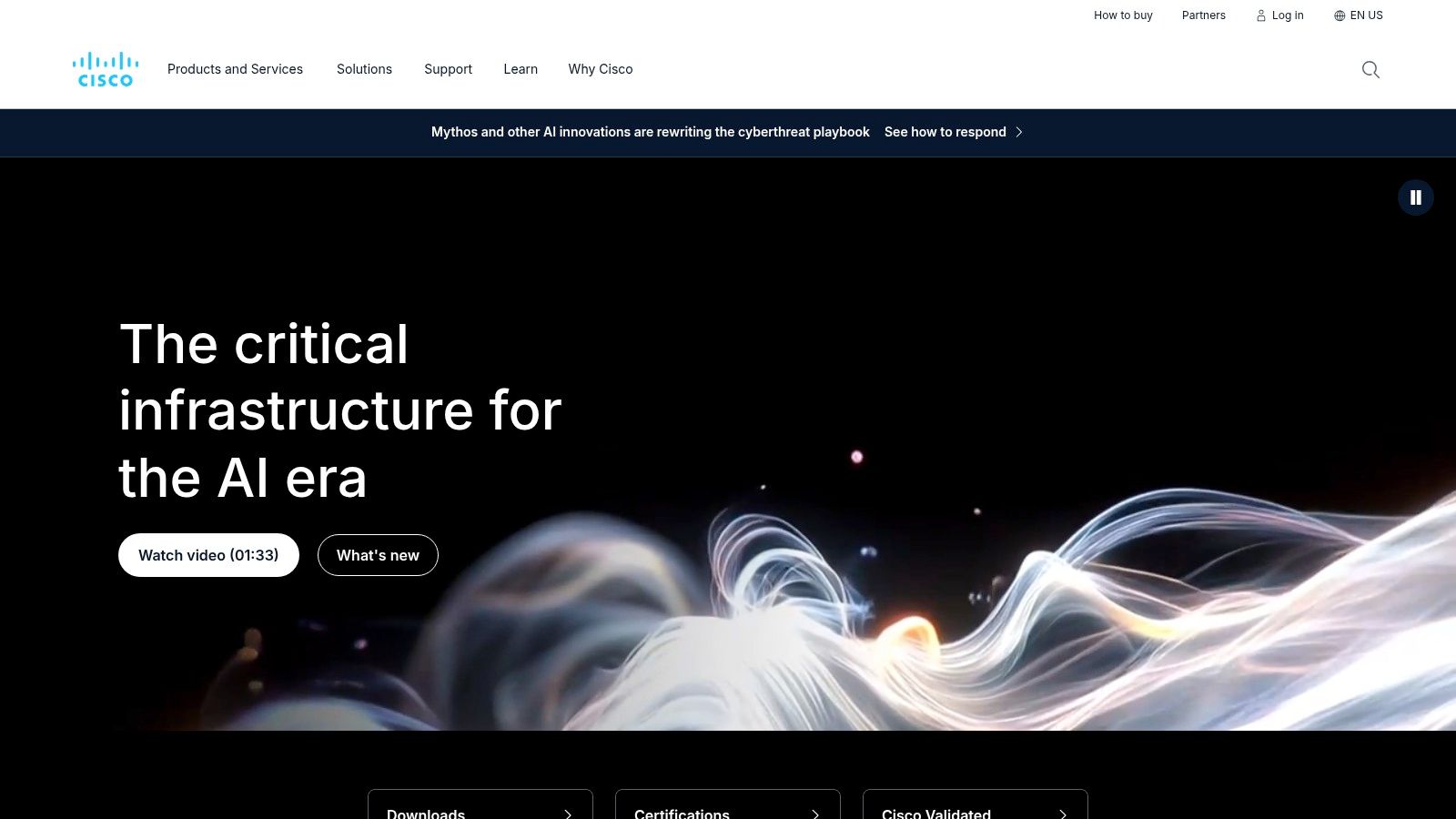Pause the hero background video
This screenshot has width=1456, height=819.
point(1416,197)
